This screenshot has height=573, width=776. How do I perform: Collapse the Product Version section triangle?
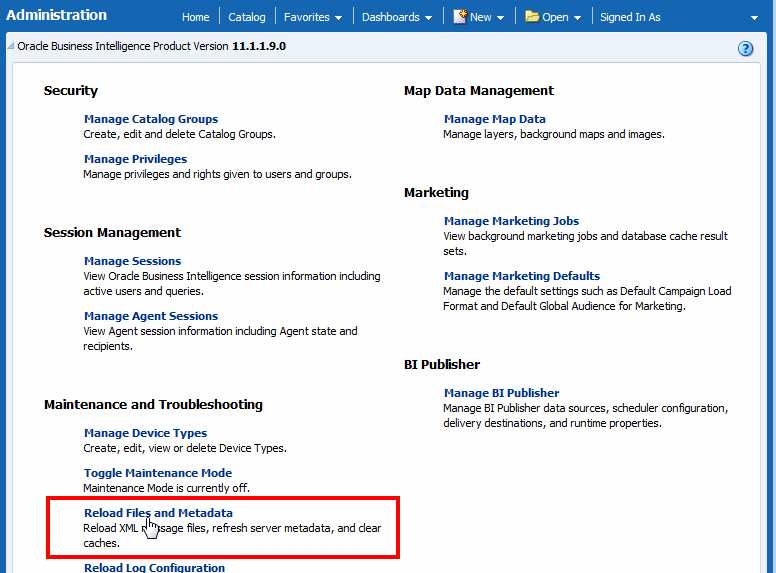click(x=10, y=46)
